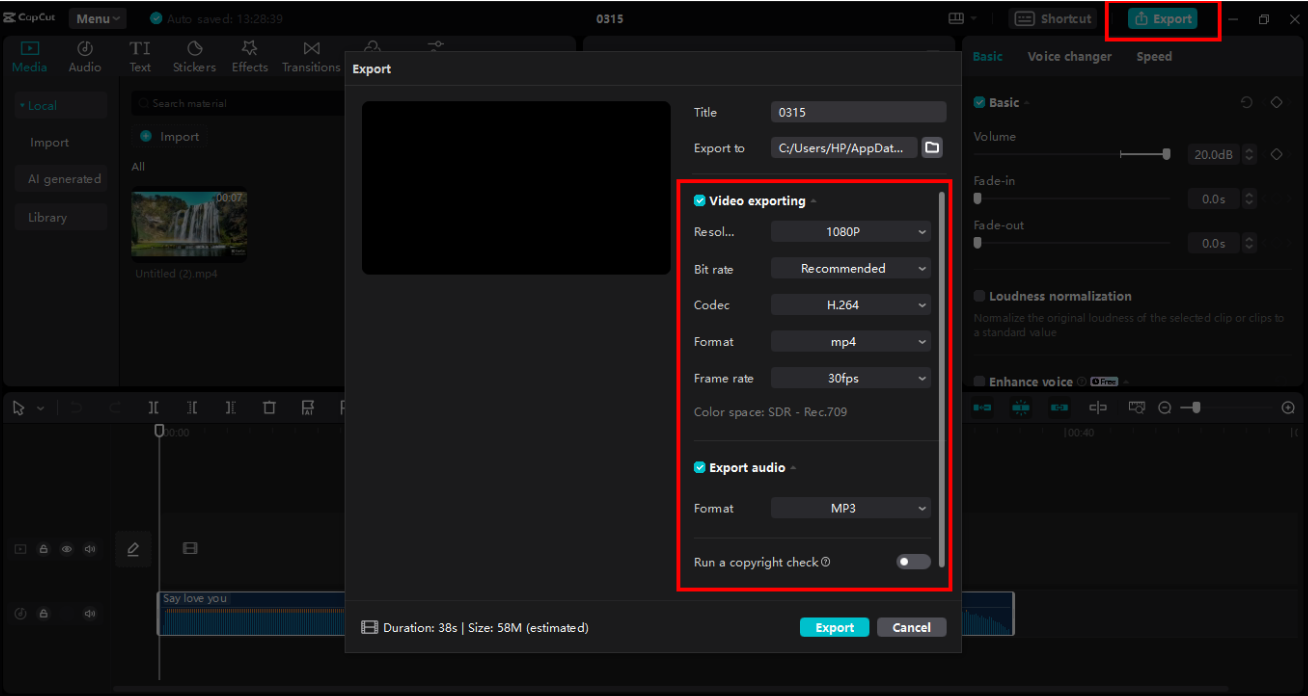Open the audio Format MP3 dropdown

point(851,509)
